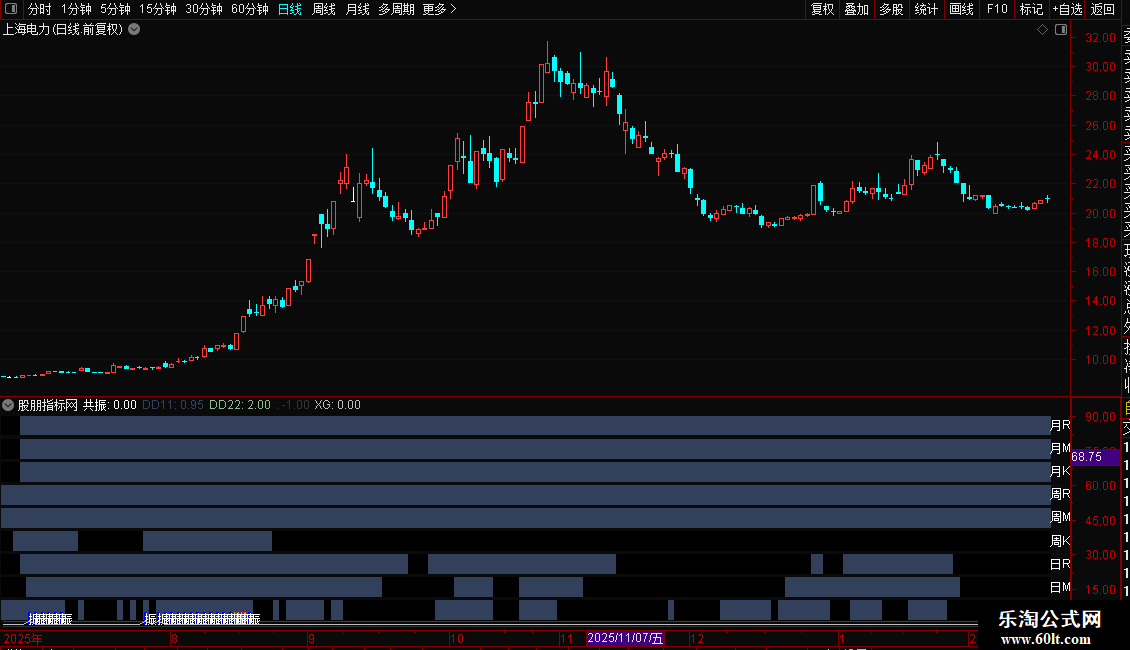Click the 复权 button
Viewport: 1130px width, 650px height.
822,9
